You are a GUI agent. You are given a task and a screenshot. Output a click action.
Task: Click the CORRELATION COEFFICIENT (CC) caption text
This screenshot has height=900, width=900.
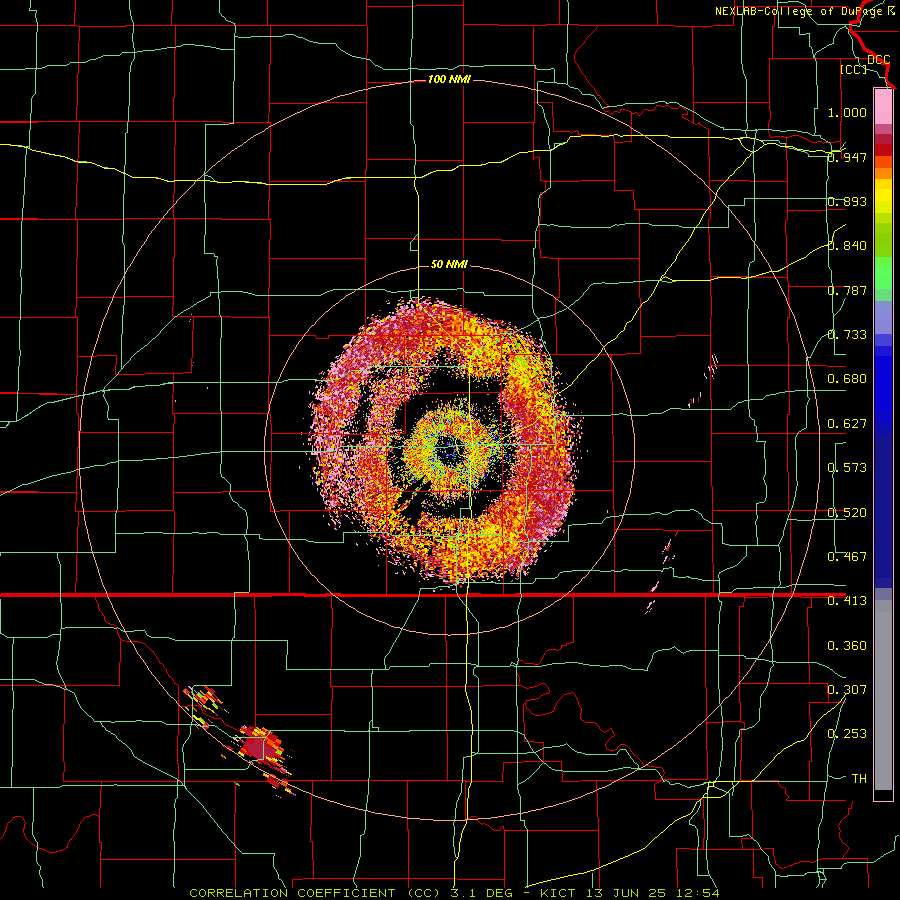(x=315, y=893)
